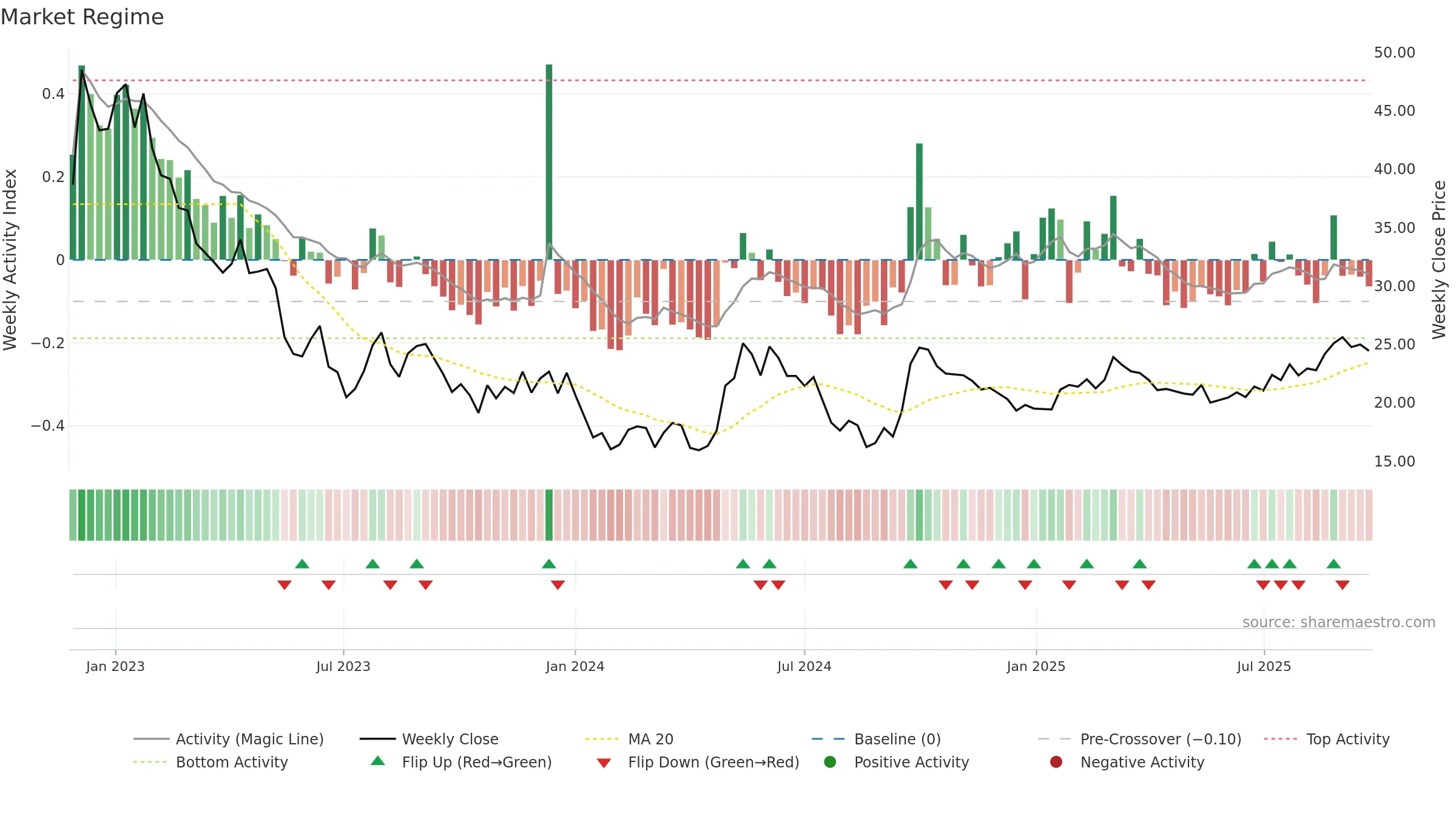Click the Flip Up marker just before Jan 2024
This screenshot has width=1456, height=819.
point(549,564)
